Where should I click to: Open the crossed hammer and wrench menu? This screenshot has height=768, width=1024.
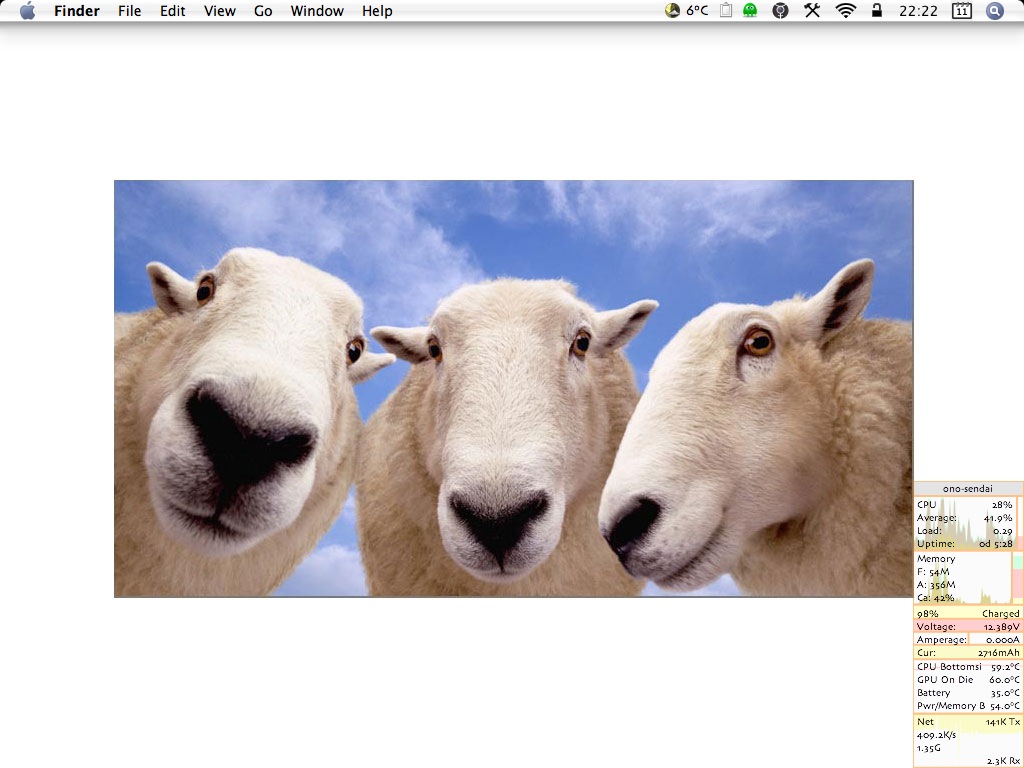[812, 10]
